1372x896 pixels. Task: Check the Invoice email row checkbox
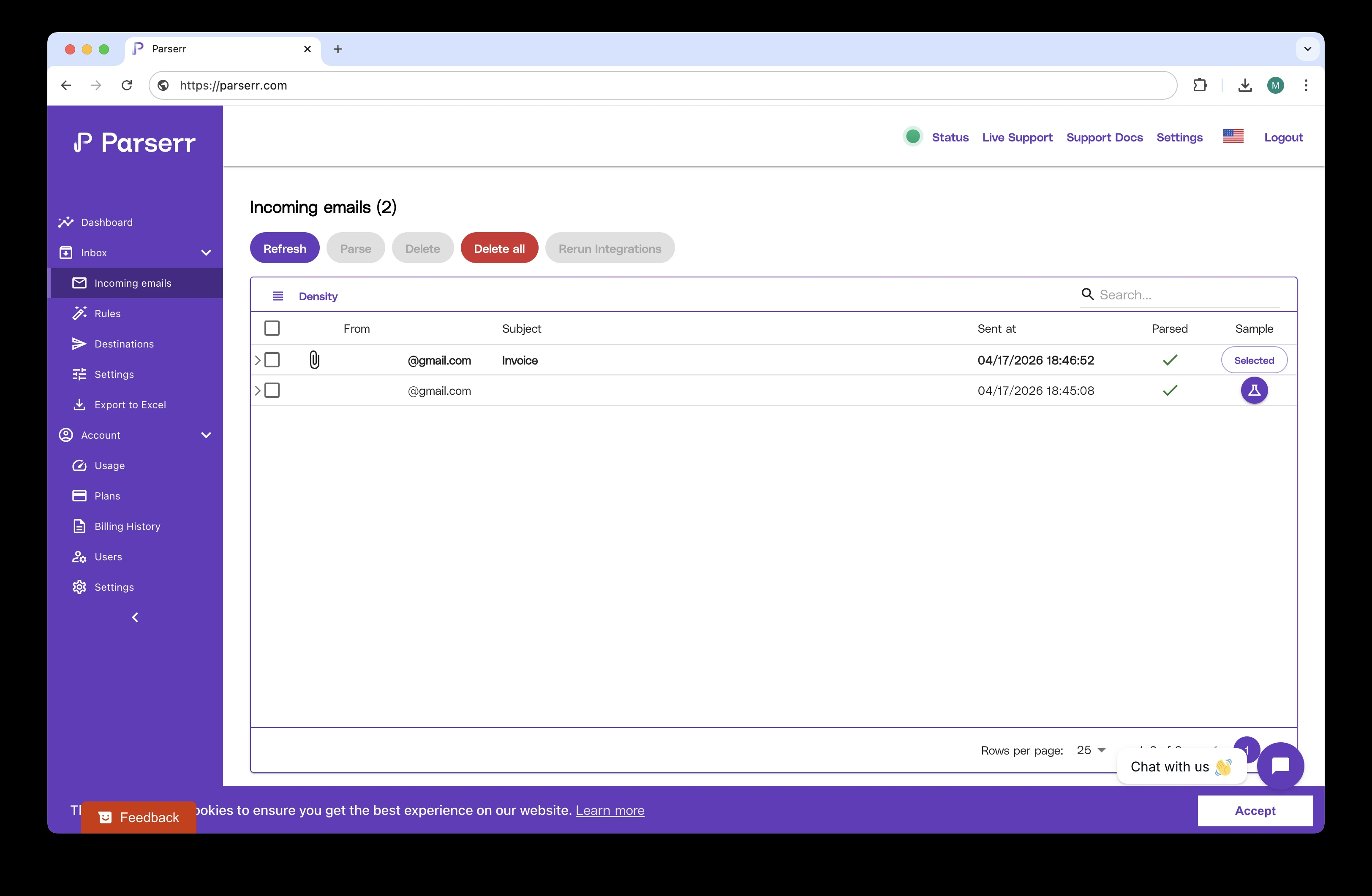click(272, 360)
